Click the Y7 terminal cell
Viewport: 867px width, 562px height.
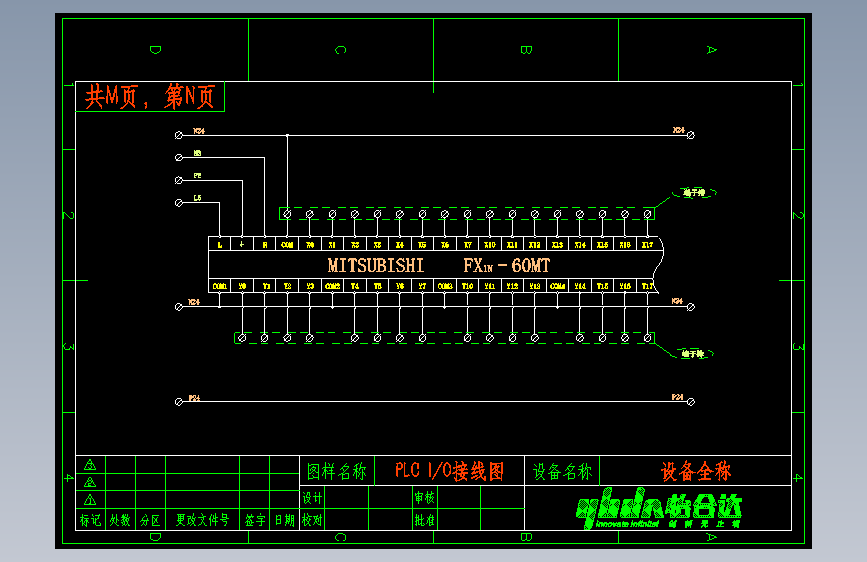(x=422, y=285)
